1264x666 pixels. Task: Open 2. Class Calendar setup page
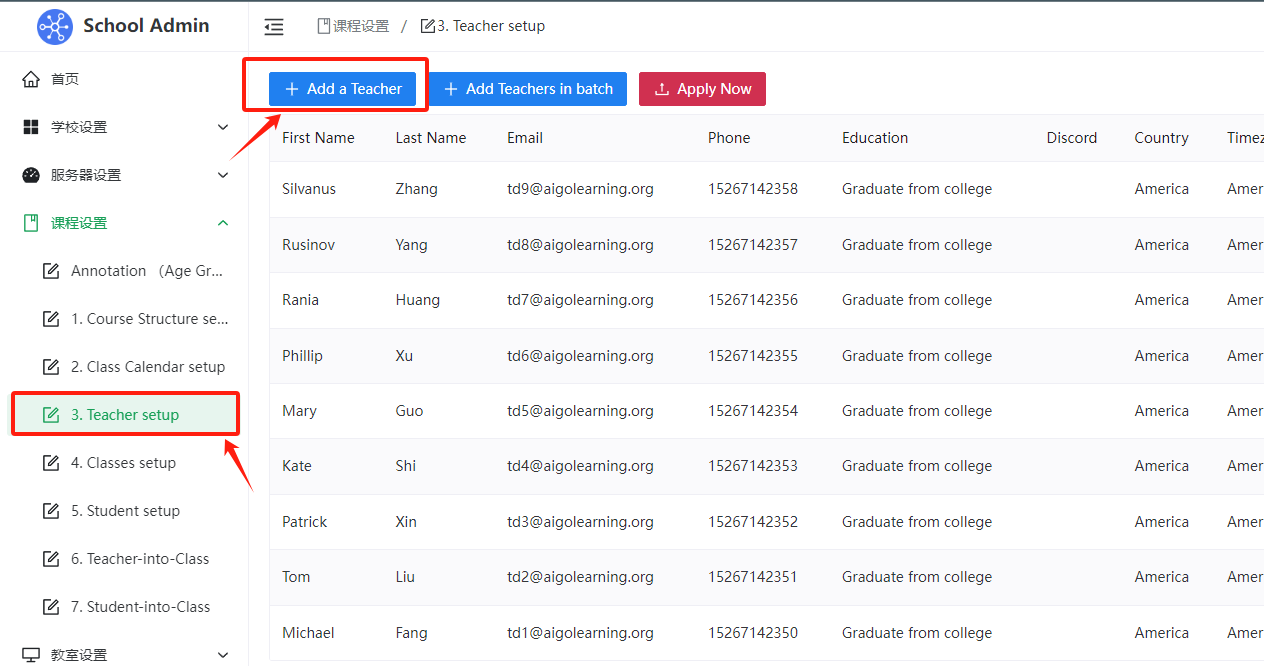click(147, 367)
